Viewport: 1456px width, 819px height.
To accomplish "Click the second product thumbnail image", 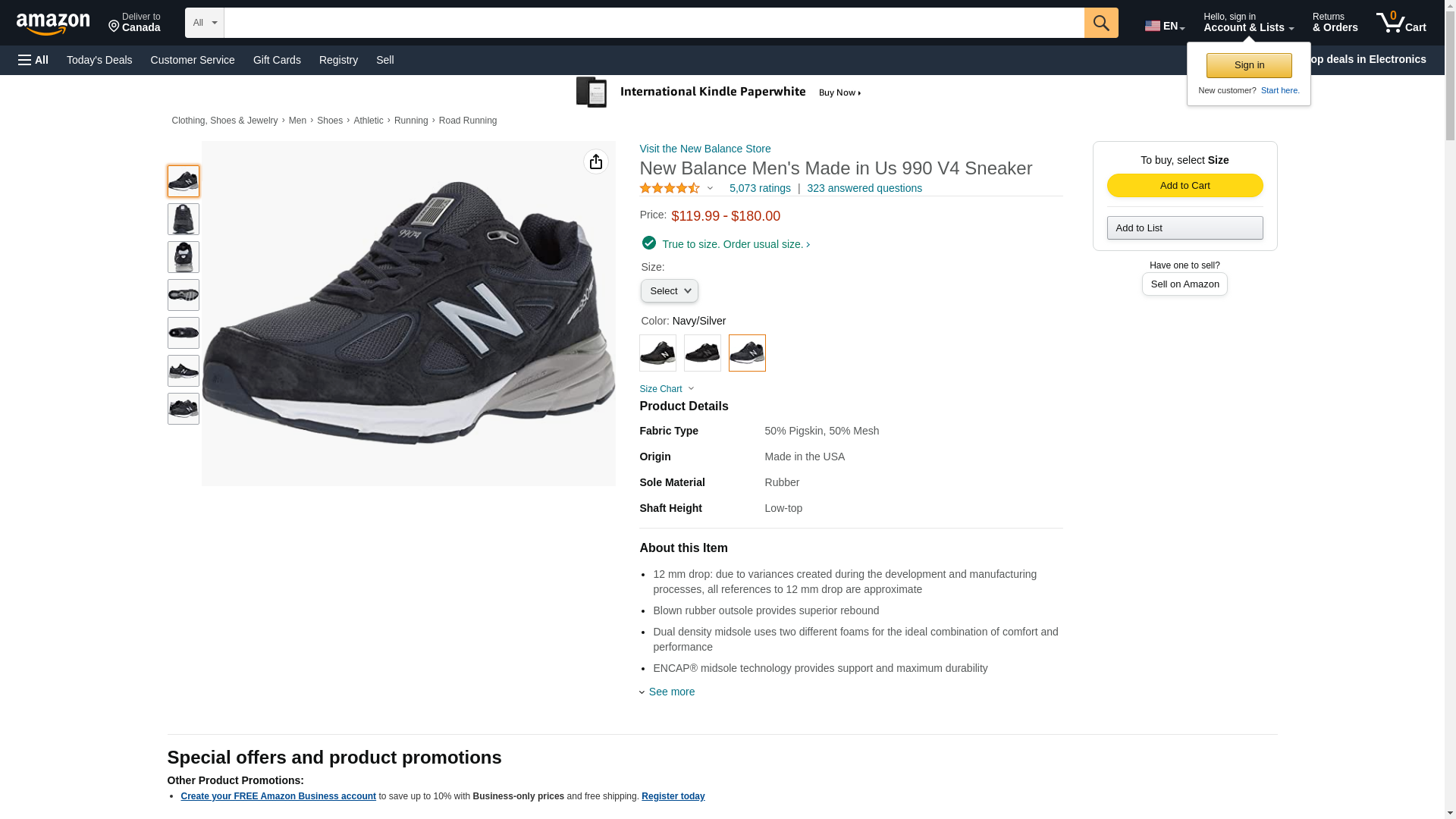I will click(184, 219).
